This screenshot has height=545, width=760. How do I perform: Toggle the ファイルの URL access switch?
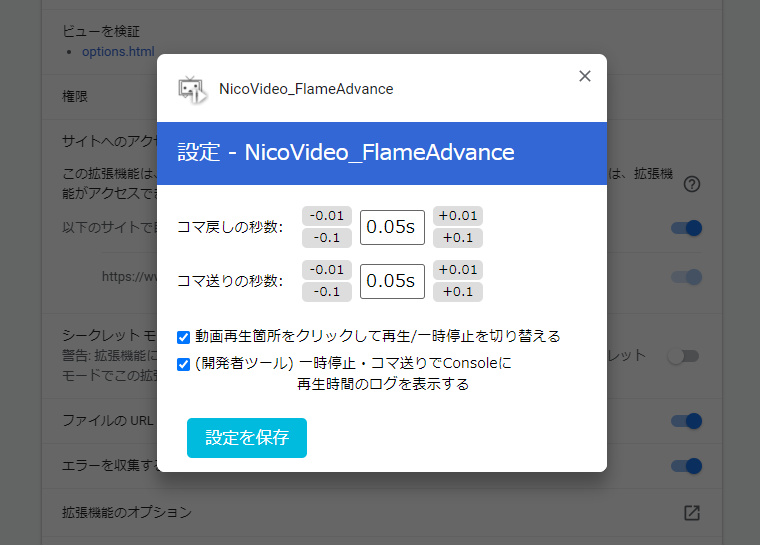click(x=686, y=421)
